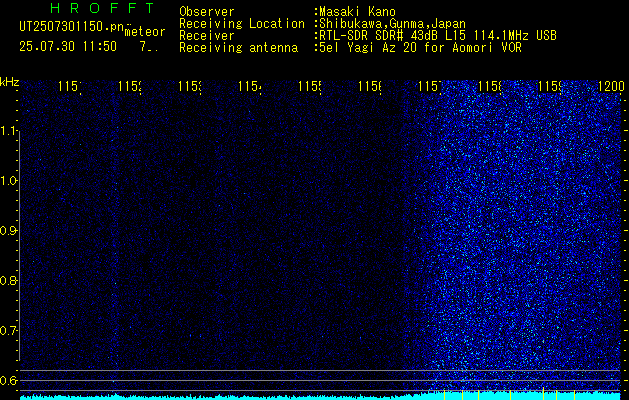Click the "Receiving antenna" label
Image resolution: width=629 pixels, height=400 pixels.
239,48
